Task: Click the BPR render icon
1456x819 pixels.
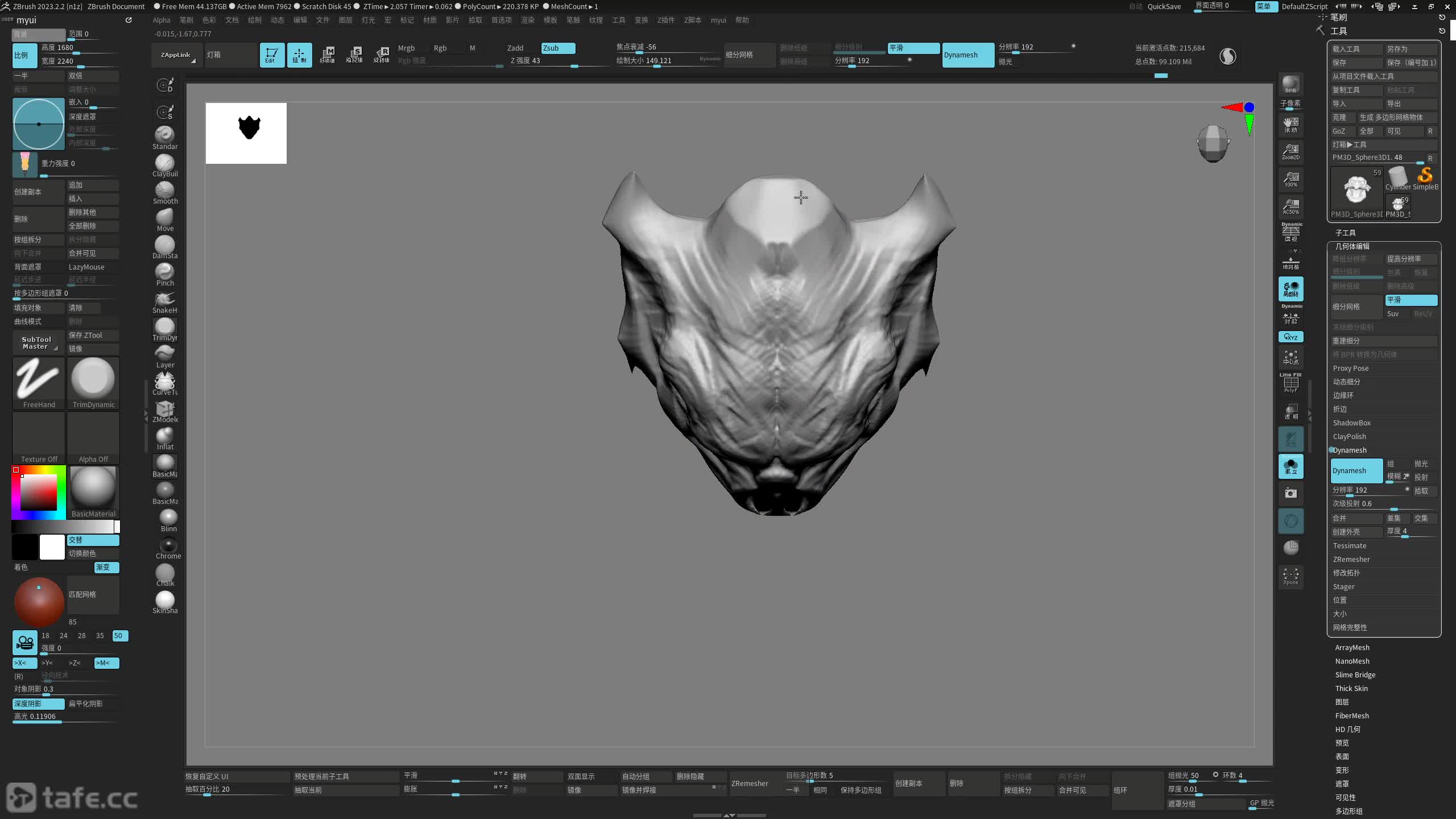Action: [x=1290, y=84]
